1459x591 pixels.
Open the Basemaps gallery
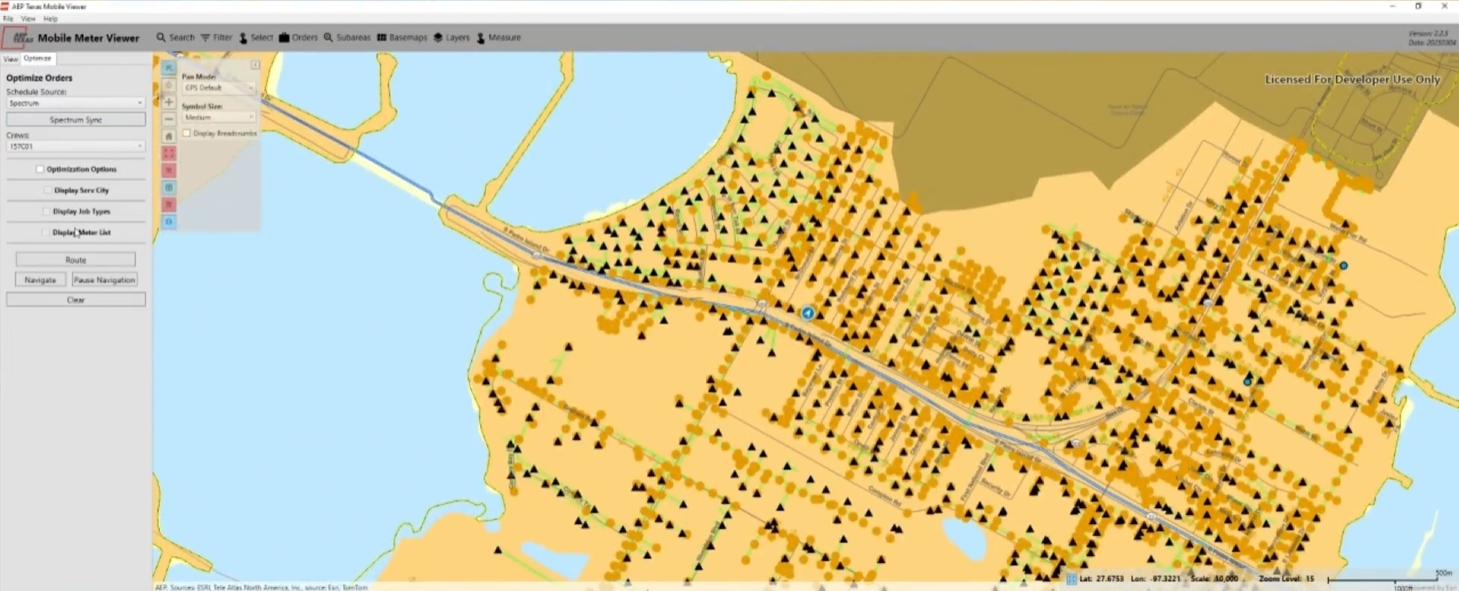[402, 38]
